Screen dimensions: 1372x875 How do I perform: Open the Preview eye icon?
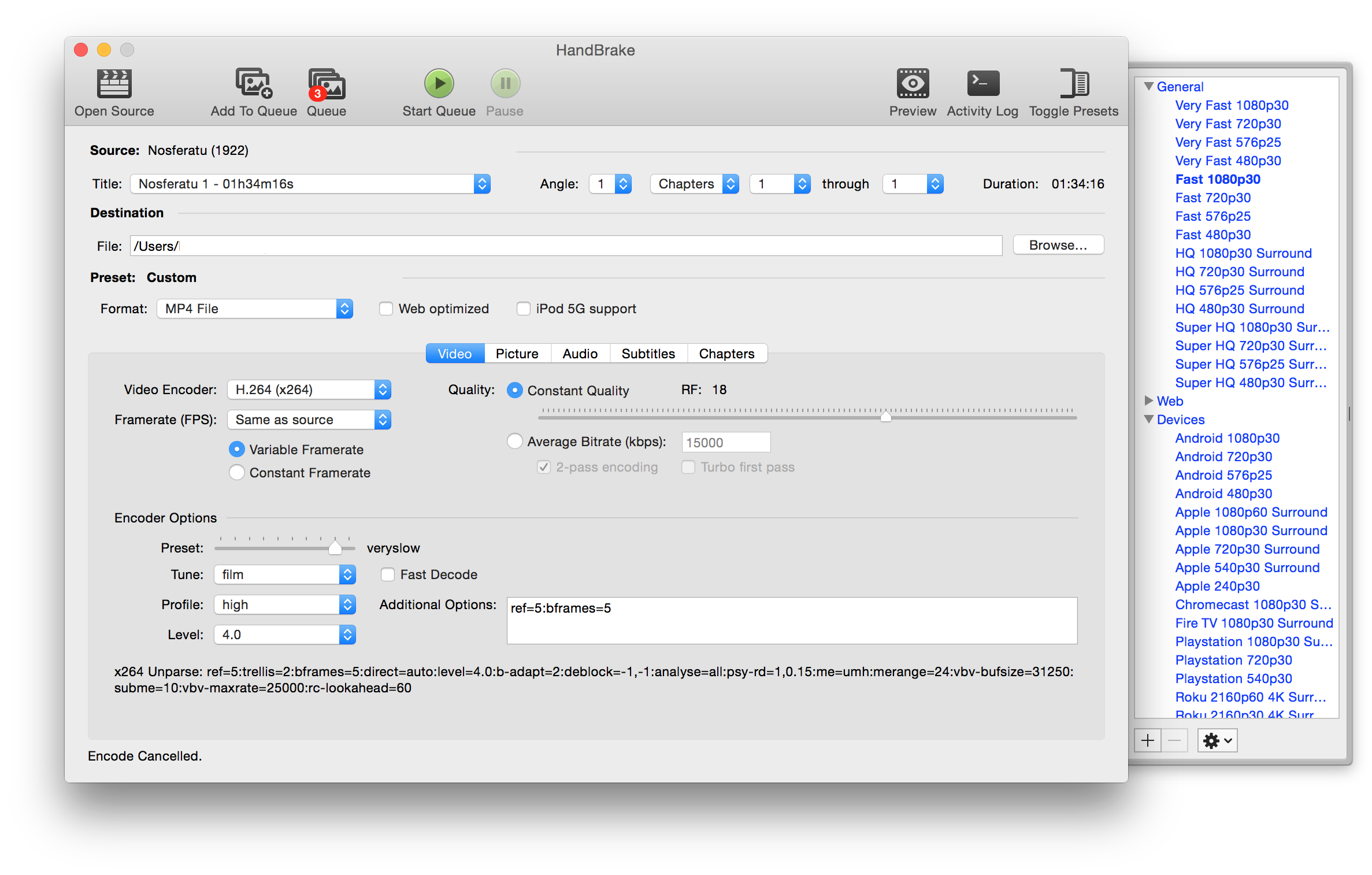coord(913,84)
